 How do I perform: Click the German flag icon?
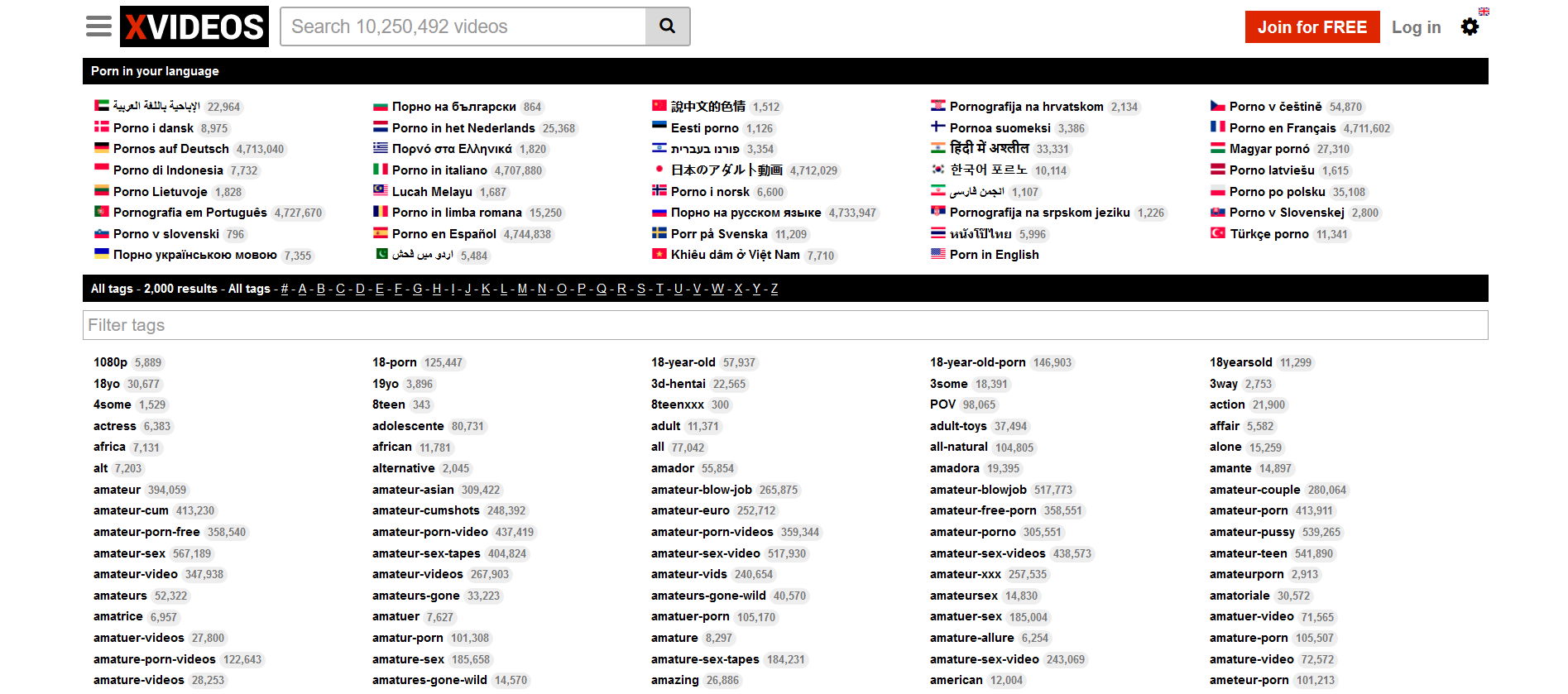click(102, 148)
